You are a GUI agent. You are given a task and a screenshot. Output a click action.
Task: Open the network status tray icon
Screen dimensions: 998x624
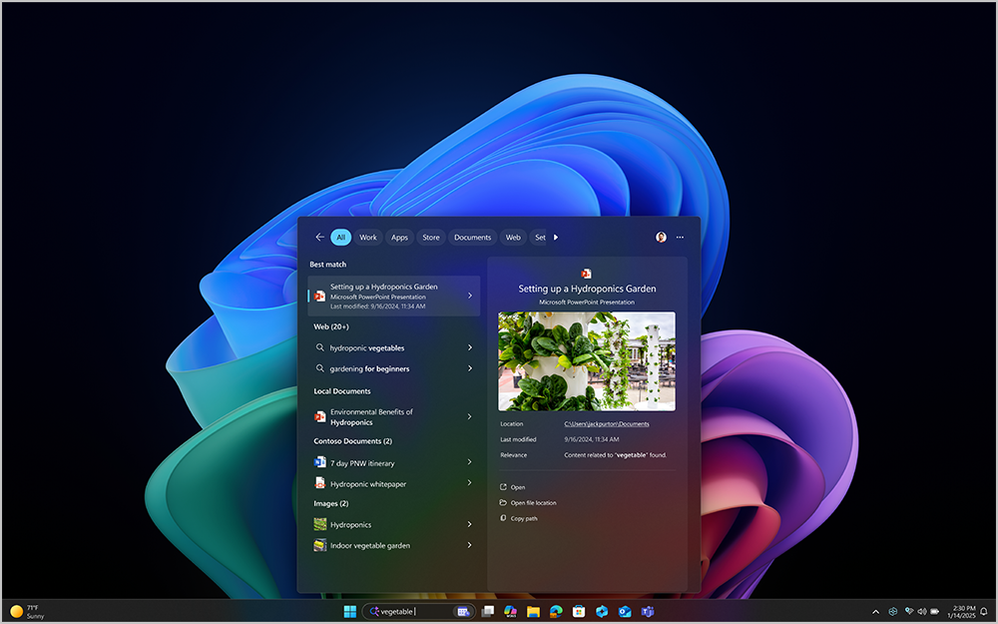(x=909, y=611)
